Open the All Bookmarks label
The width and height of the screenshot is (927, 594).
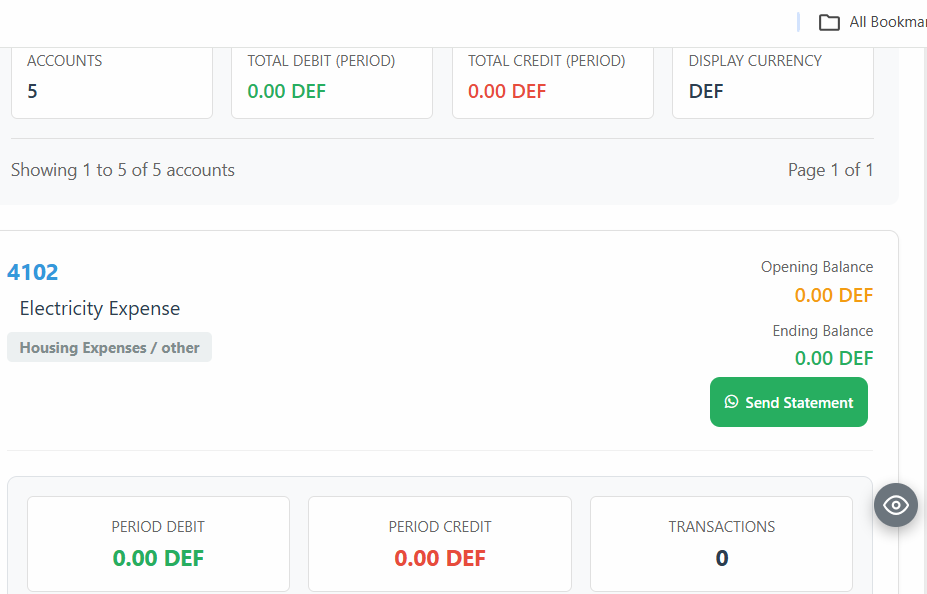(x=886, y=22)
